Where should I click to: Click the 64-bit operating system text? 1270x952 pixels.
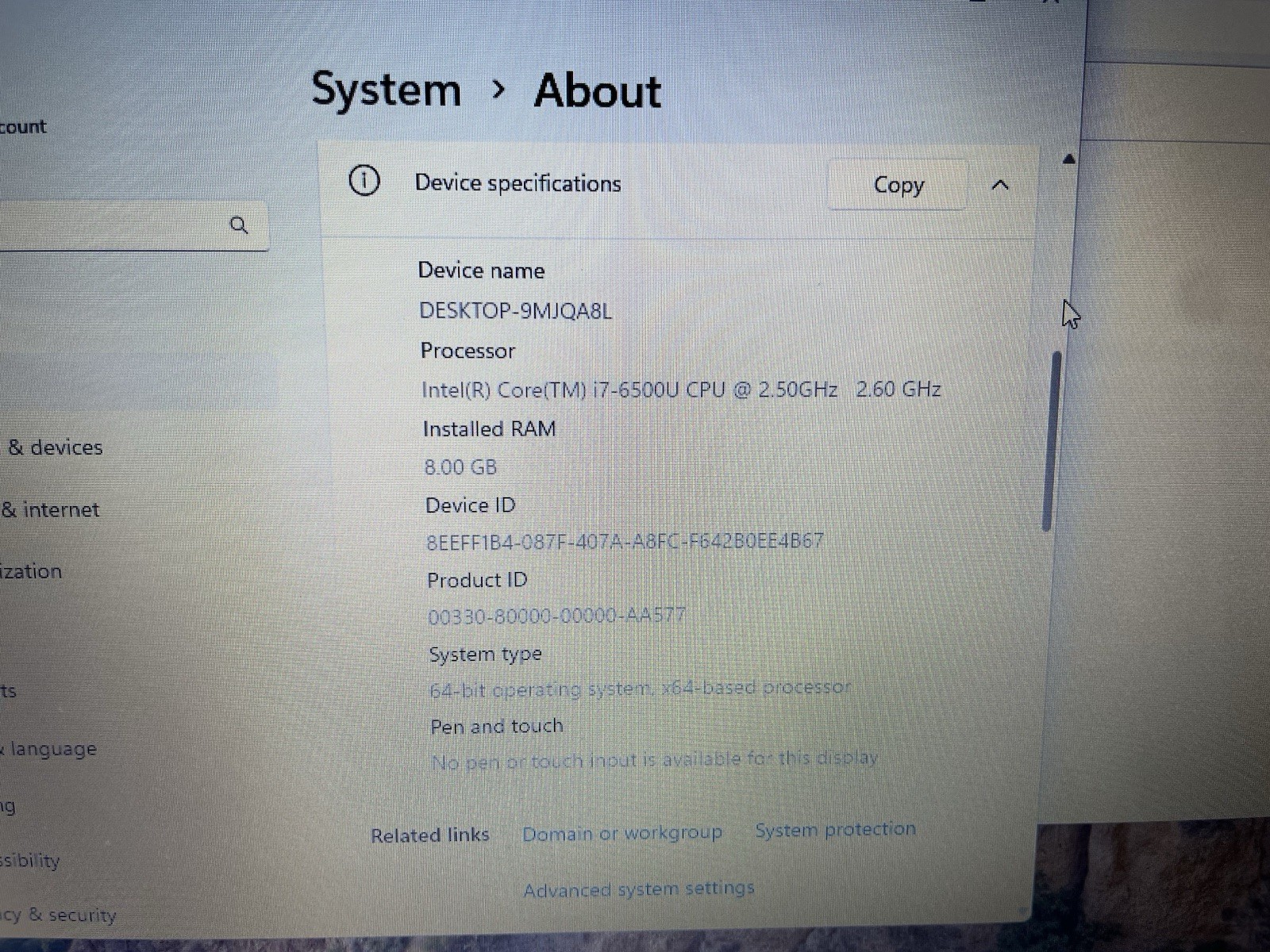coord(640,689)
